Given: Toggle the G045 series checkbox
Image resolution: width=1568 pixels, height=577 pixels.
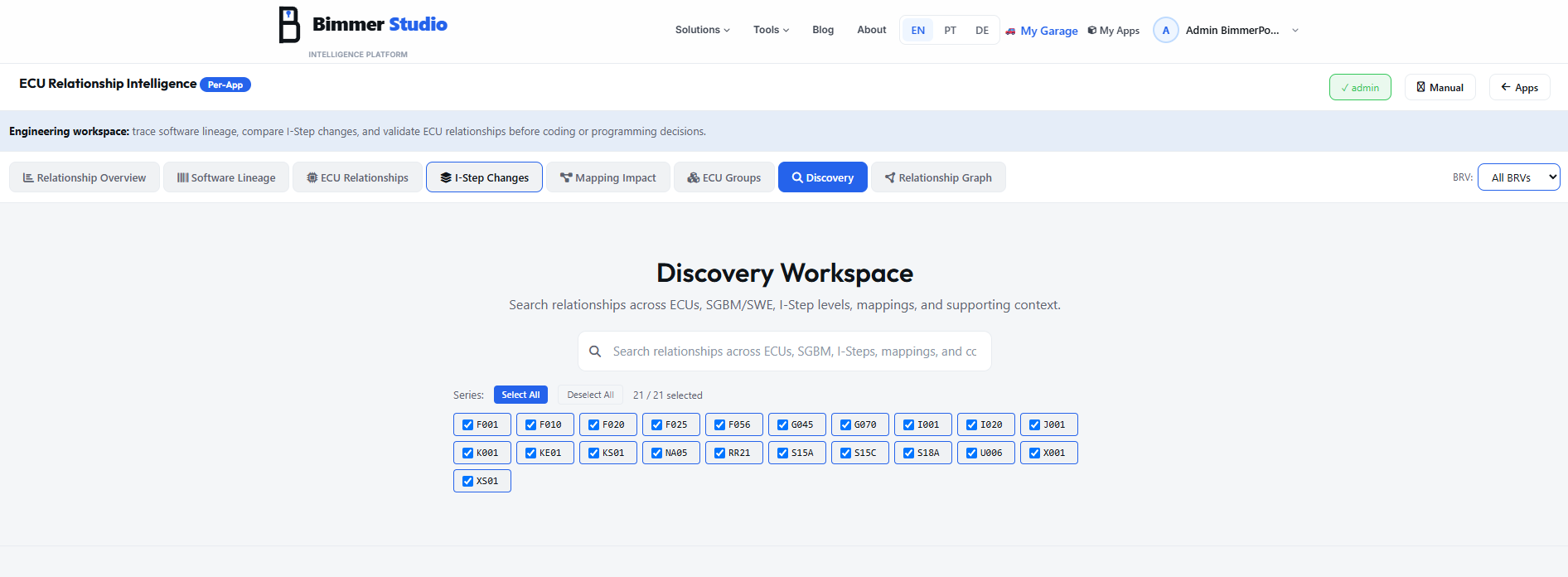Looking at the screenshot, I should click(x=782, y=424).
